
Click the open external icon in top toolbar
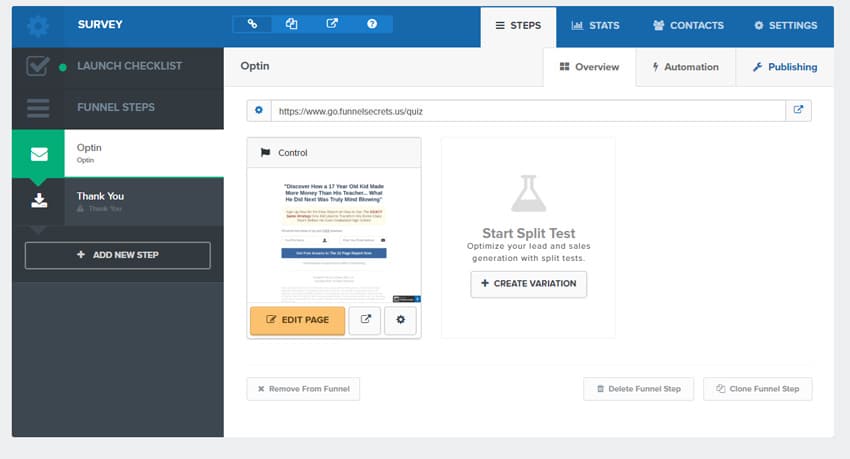tap(332, 24)
